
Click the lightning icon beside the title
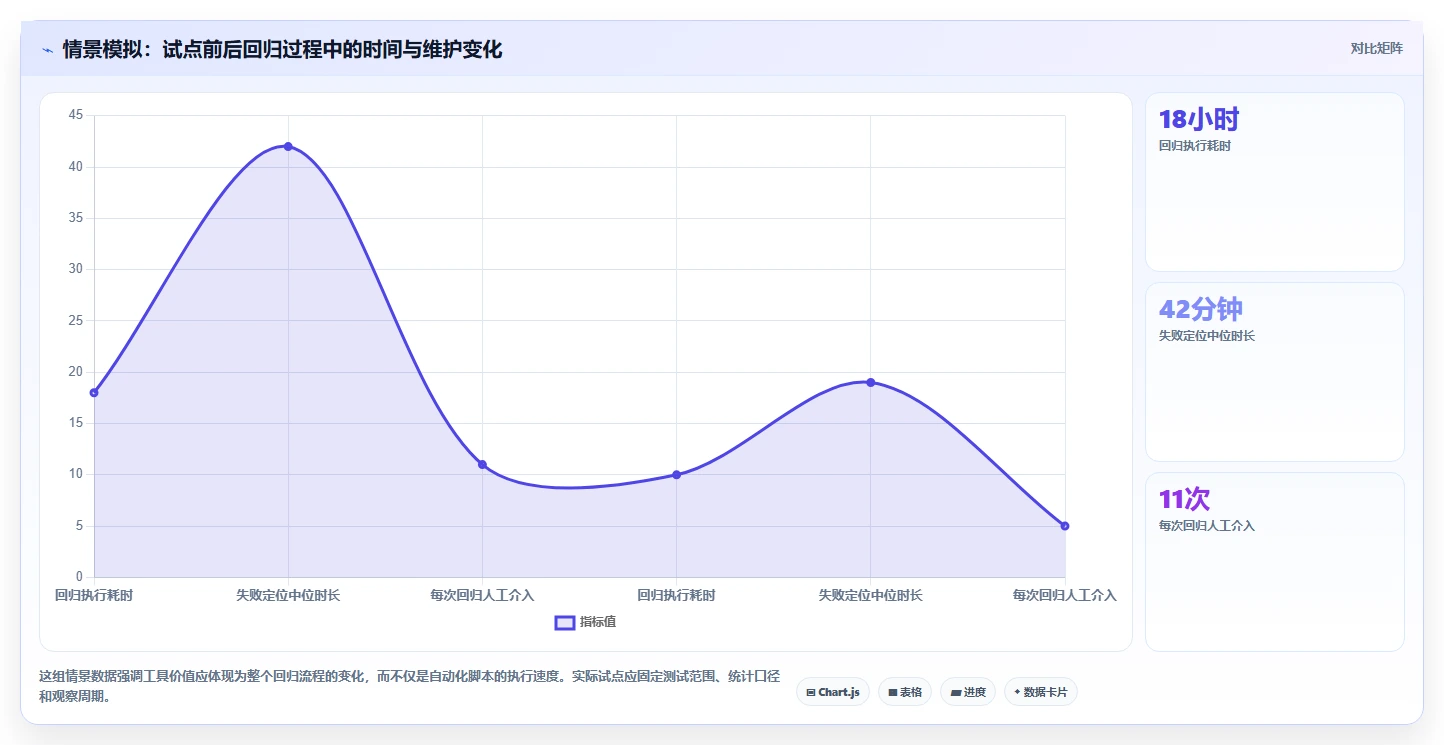coord(47,49)
